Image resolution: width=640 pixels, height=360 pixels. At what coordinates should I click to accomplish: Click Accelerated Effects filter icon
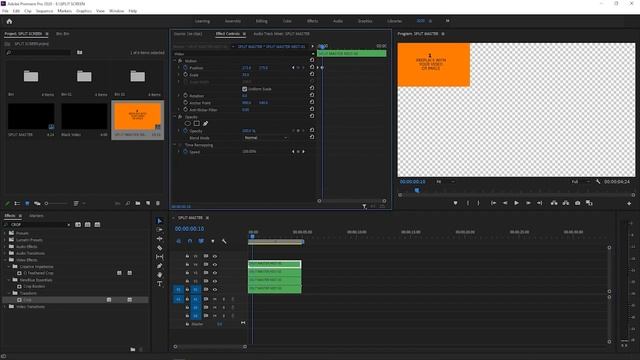[x=78, y=224]
